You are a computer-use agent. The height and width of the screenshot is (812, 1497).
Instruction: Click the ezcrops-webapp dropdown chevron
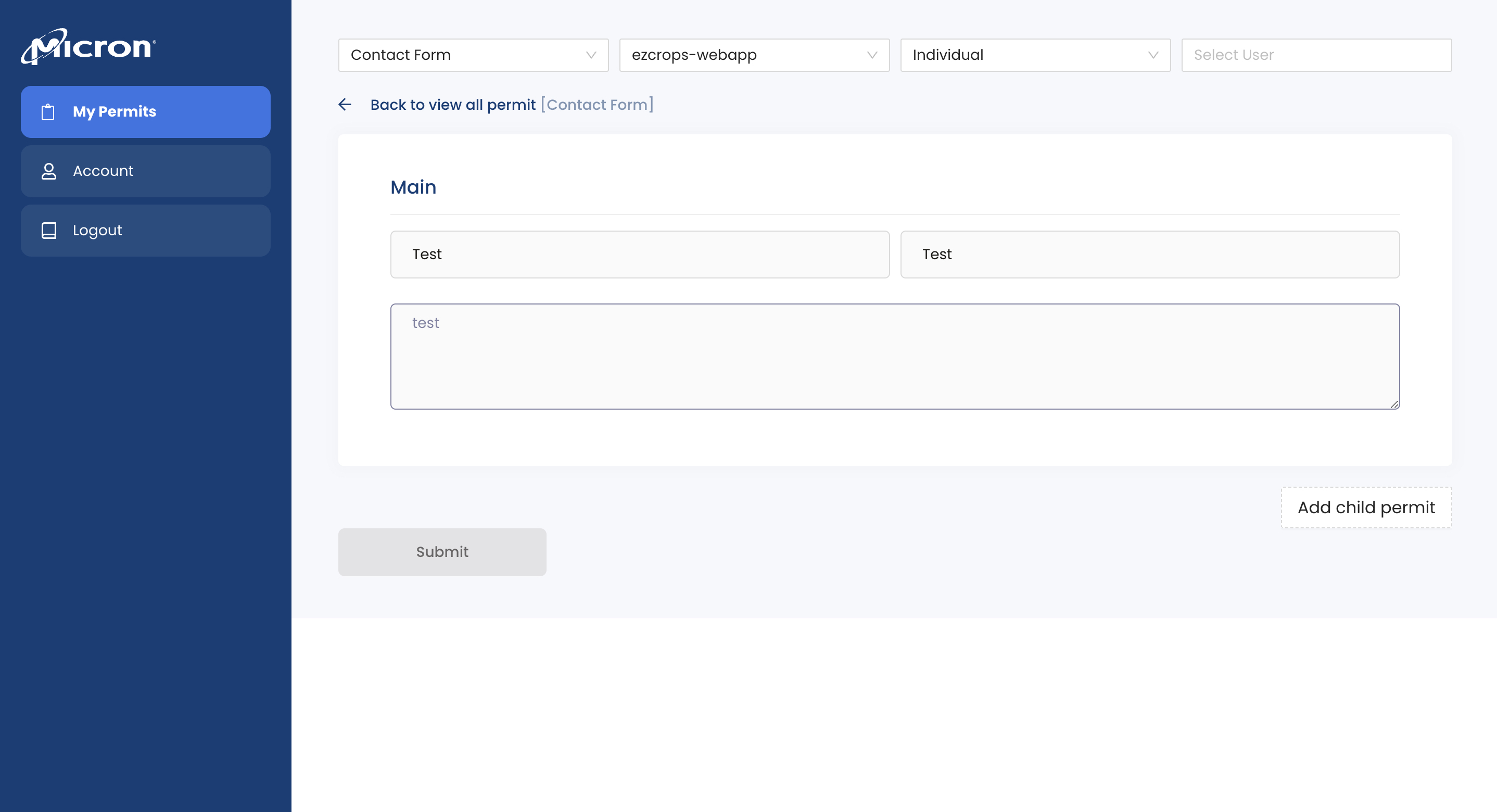[x=872, y=55]
